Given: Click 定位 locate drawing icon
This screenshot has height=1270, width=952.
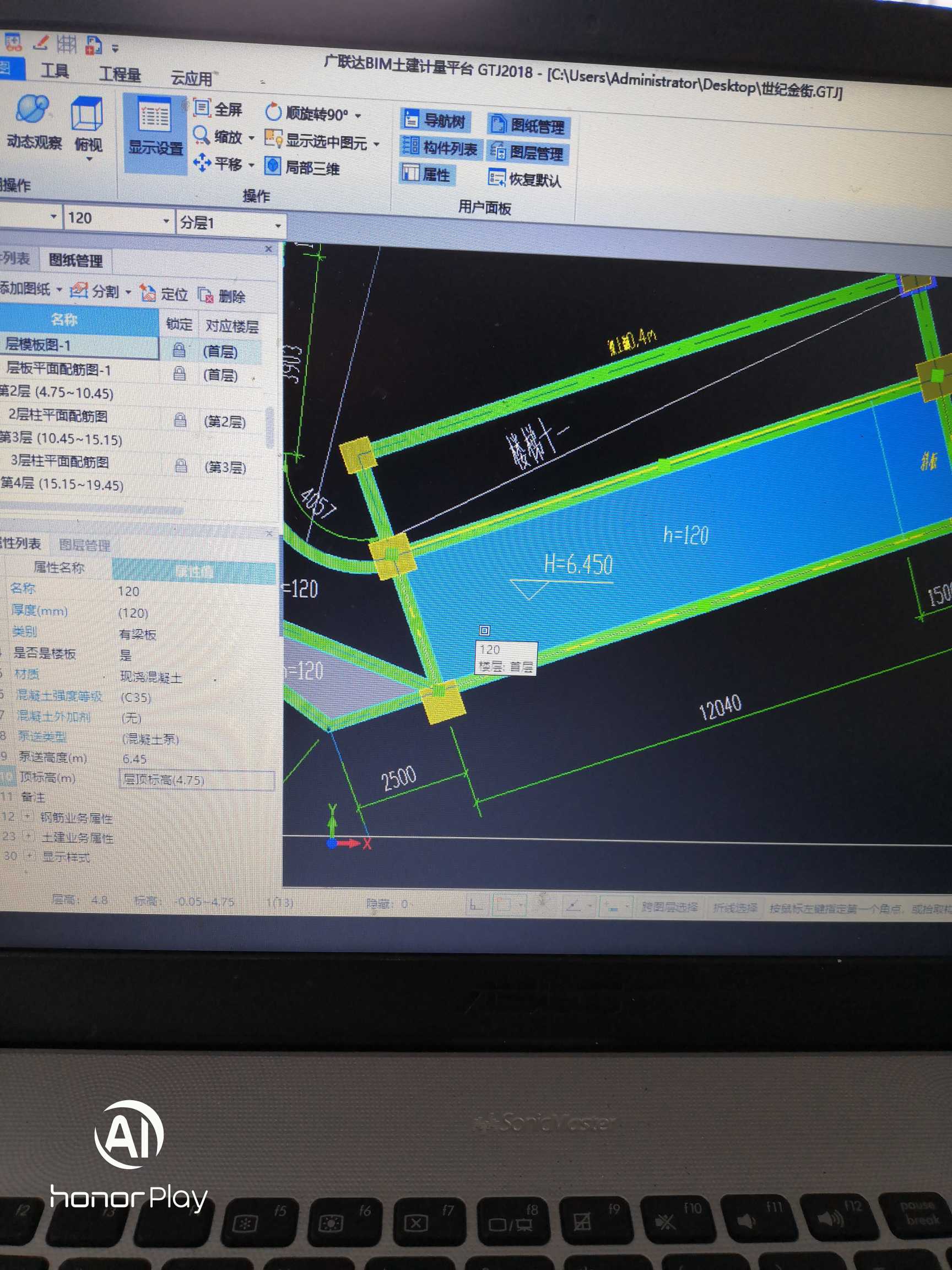Looking at the screenshot, I should pos(164,293).
